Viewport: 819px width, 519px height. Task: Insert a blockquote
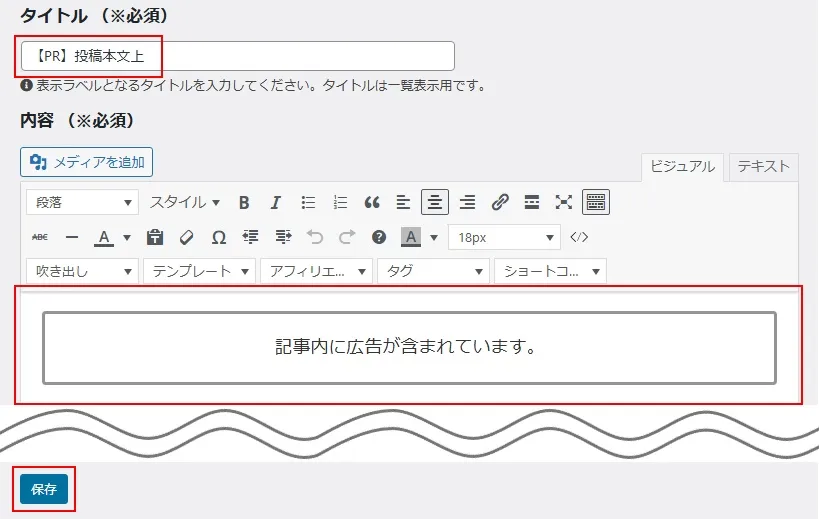[372, 202]
